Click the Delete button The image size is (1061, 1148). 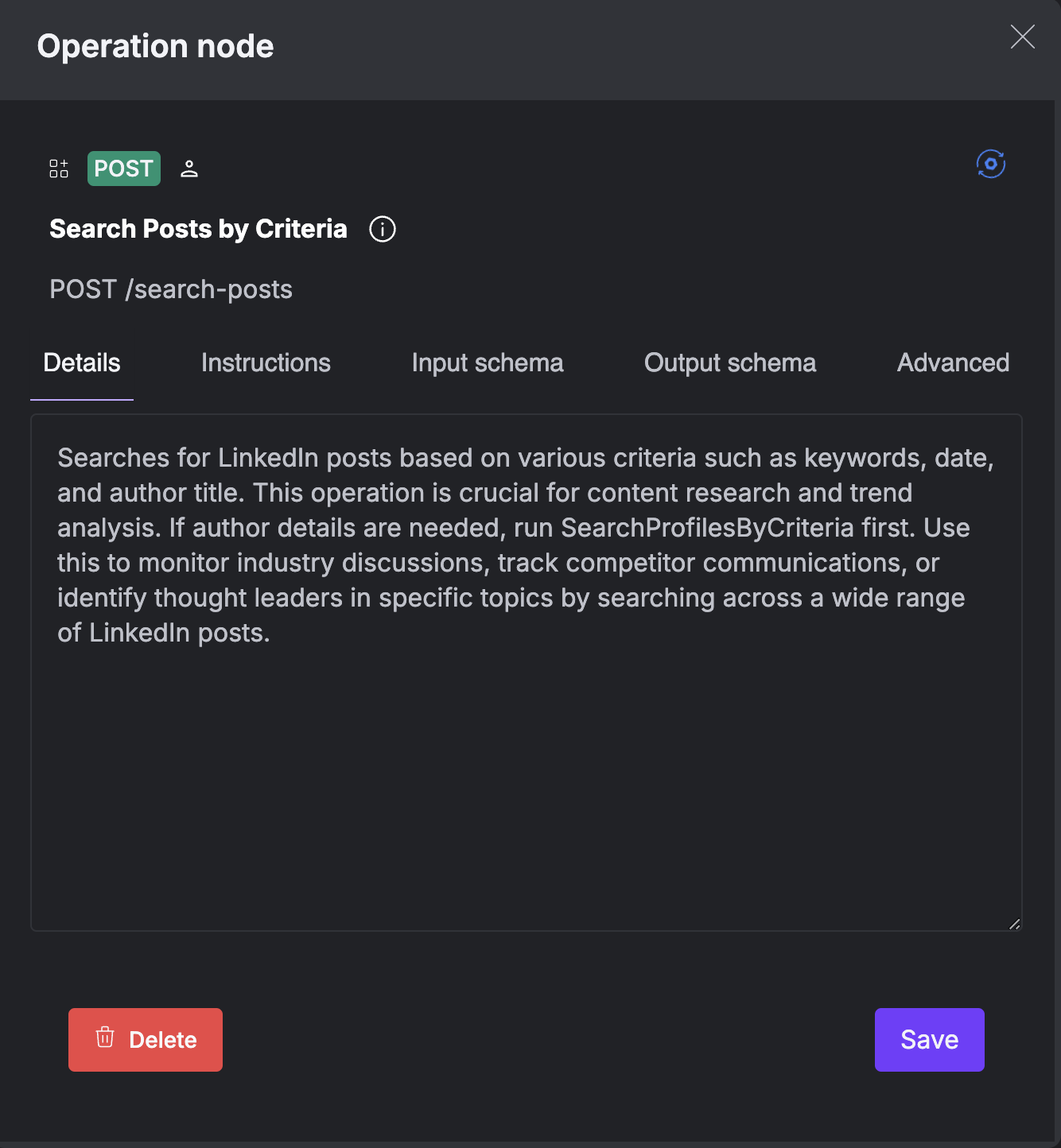click(145, 1039)
